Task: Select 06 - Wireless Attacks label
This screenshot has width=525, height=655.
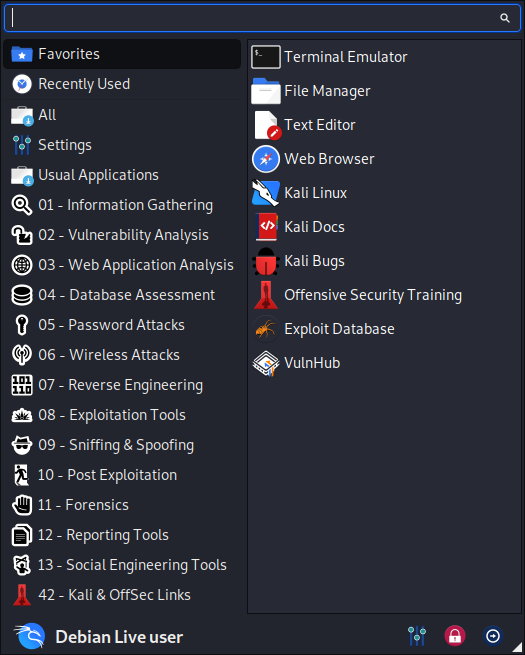Action: 109,355
